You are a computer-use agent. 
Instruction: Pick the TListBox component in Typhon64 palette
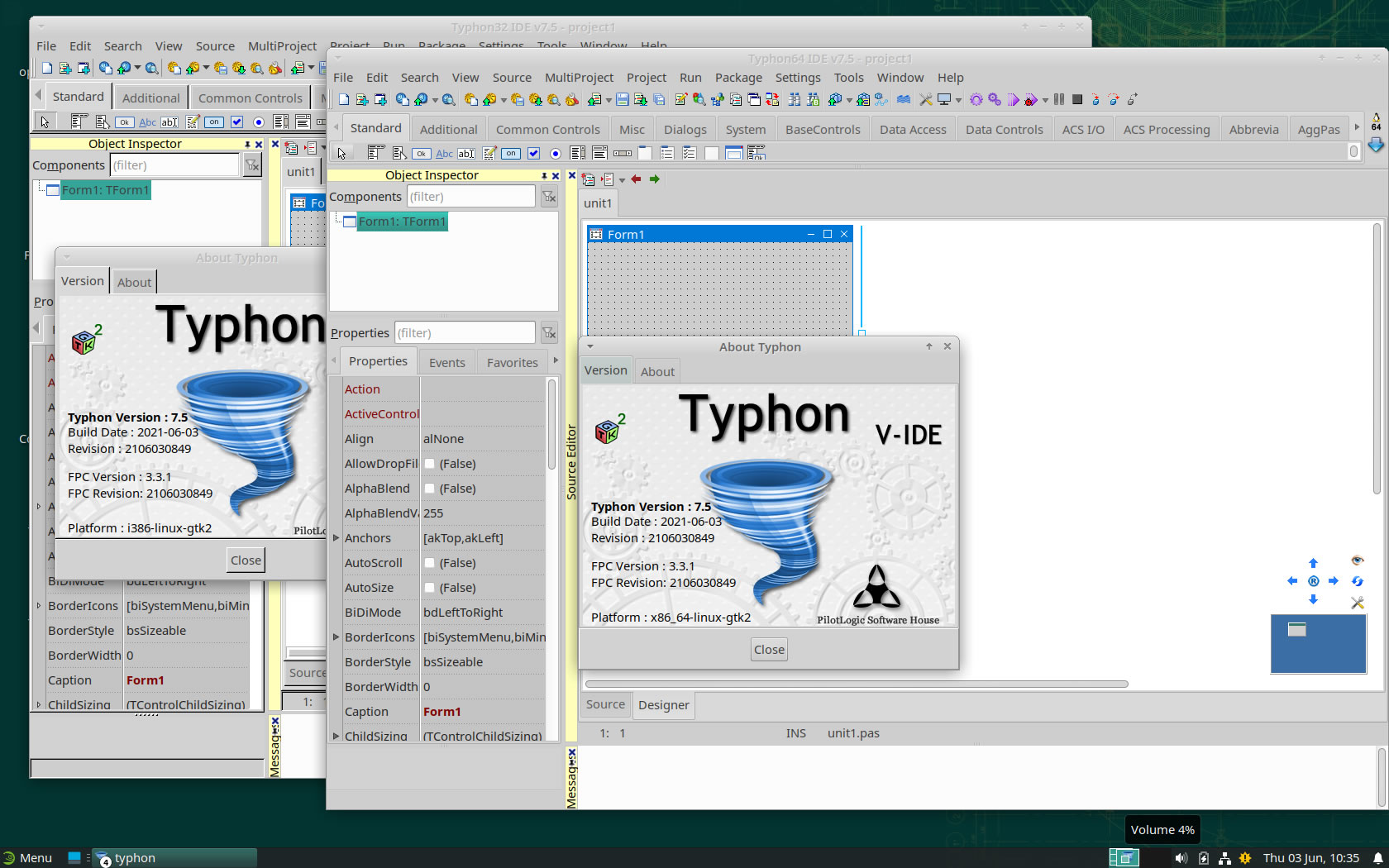(577, 153)
